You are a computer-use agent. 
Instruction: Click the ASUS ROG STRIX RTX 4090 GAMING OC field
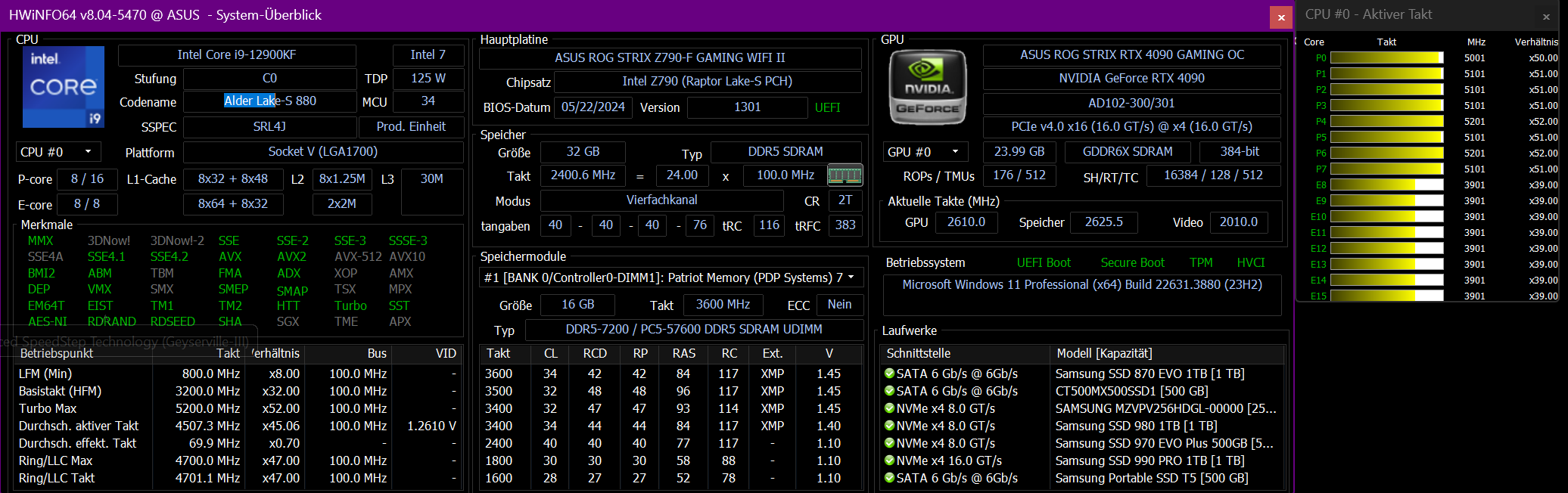tap(1131, 55)
